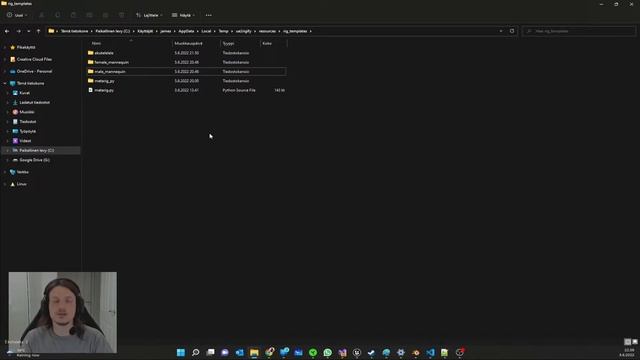Select Kuvat in the navigation pane
This screenshot has width=640, height=360.
click(24, 93)
